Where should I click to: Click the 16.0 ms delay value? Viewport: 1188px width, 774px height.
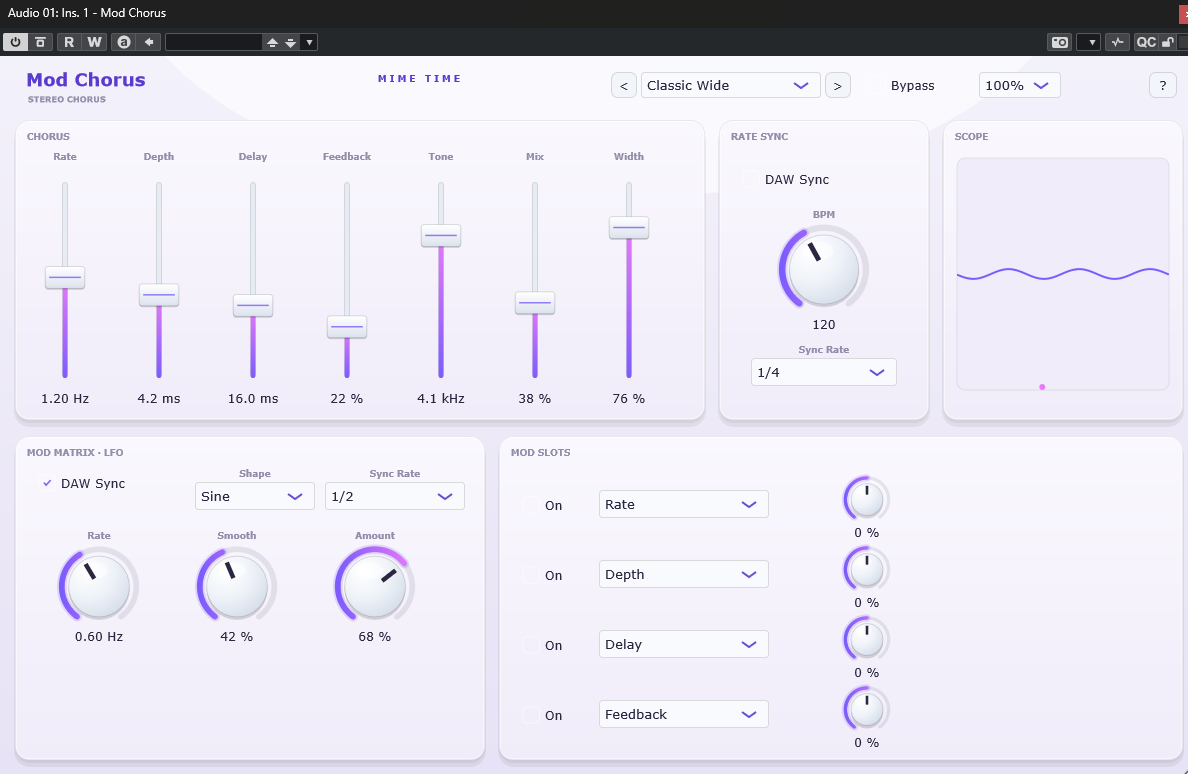point(253,398)
